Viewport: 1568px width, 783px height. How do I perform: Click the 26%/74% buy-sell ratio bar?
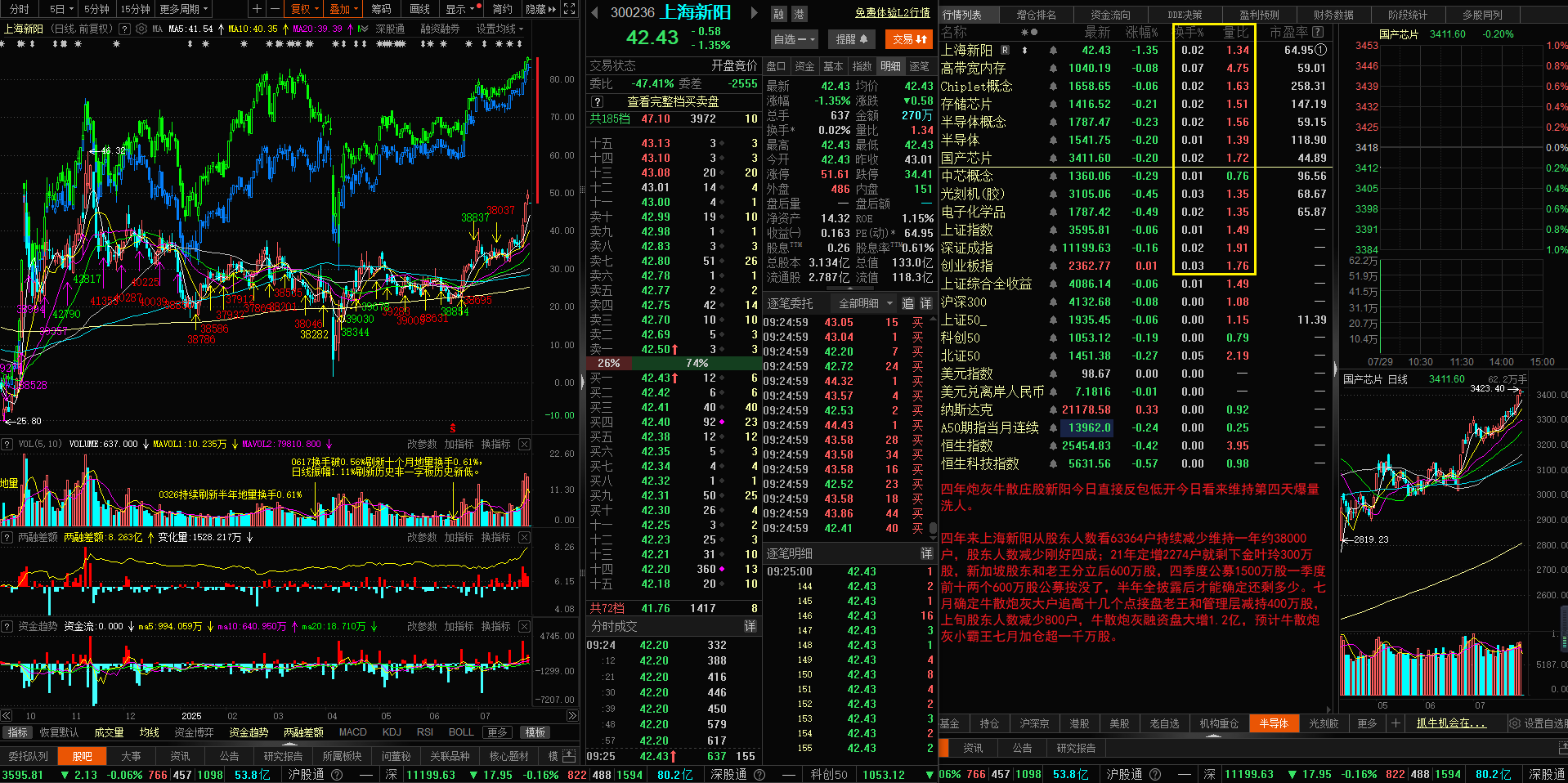click(674, 363)
